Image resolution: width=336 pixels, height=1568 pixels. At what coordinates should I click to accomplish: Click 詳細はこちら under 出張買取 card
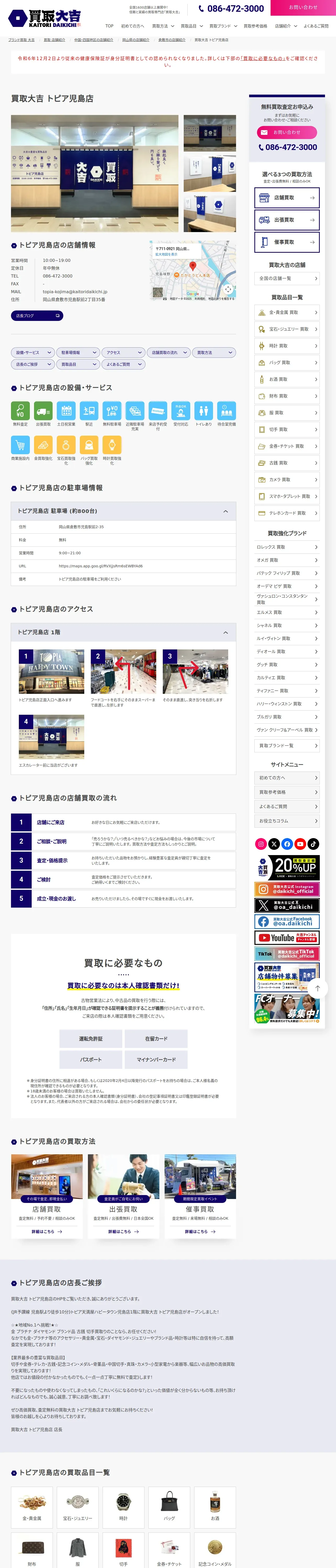click(x=123, y=1231)
